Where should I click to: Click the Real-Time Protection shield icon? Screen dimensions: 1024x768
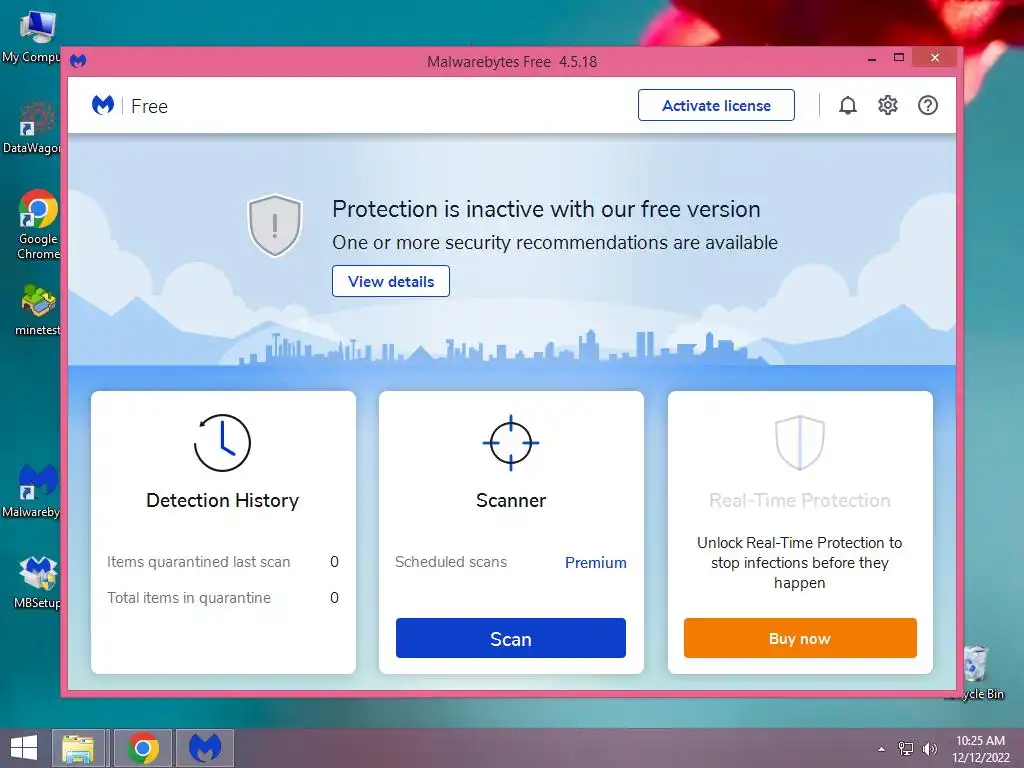pyautogui.click(x=800, y=442)
